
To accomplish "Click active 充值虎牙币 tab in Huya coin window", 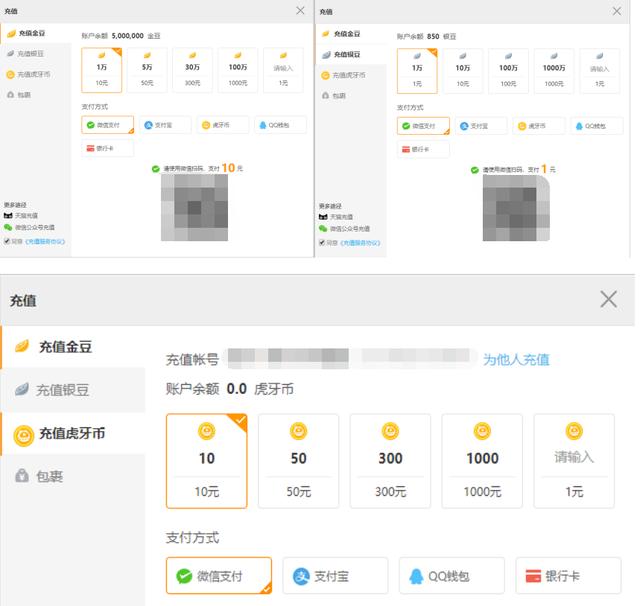I will (73, 433).
